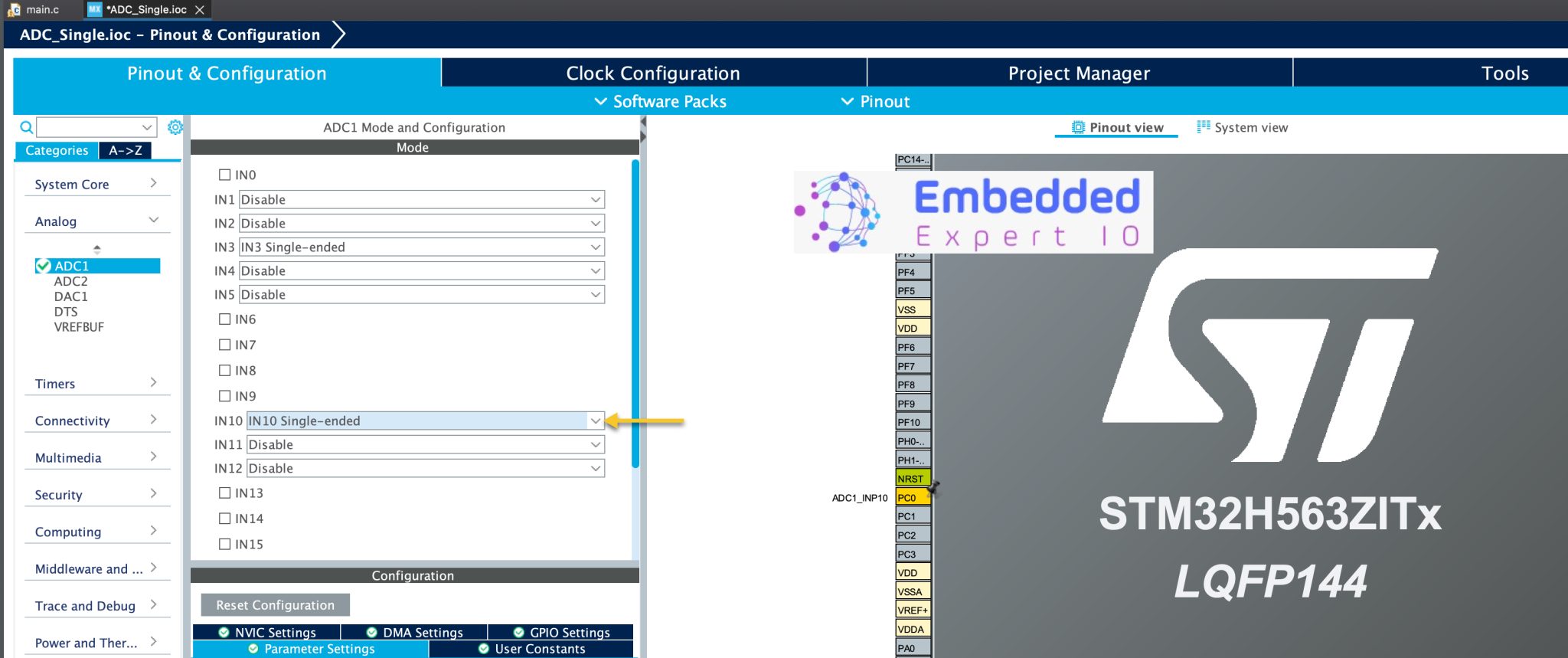Click the green checkmark beside ADC1
1568x658 pixels.
pos(44,266)
